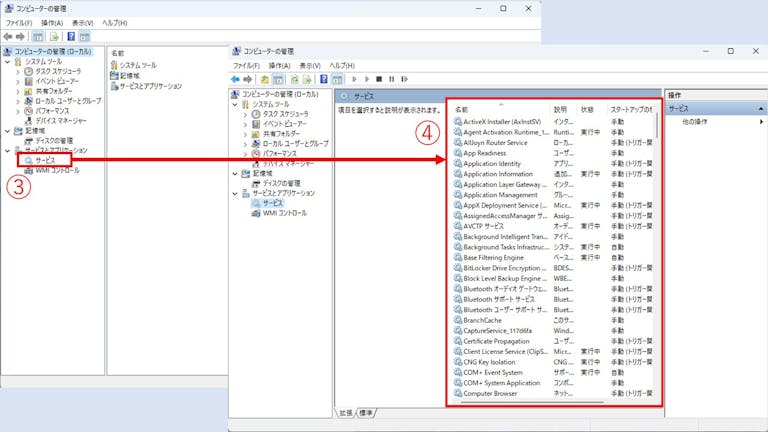Open 表示(V) menu in the front window
768x432 pixels.
pyautogui.click(x=310, y=66)
